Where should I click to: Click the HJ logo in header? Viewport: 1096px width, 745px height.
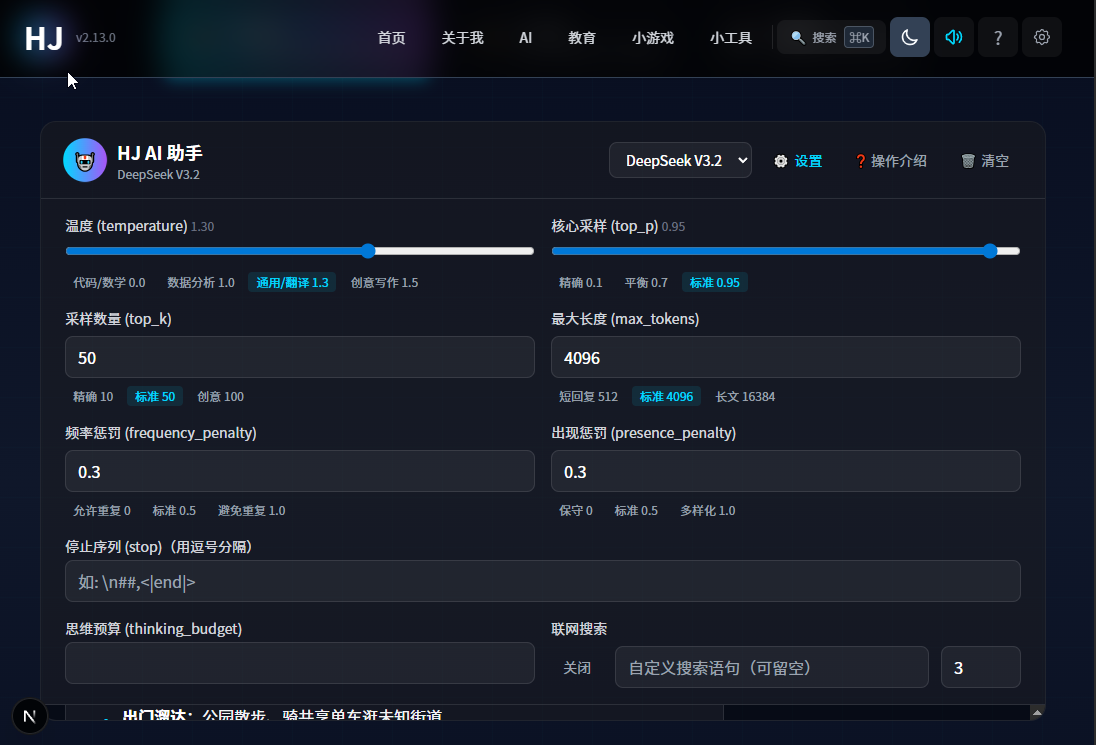coord(44,38)
